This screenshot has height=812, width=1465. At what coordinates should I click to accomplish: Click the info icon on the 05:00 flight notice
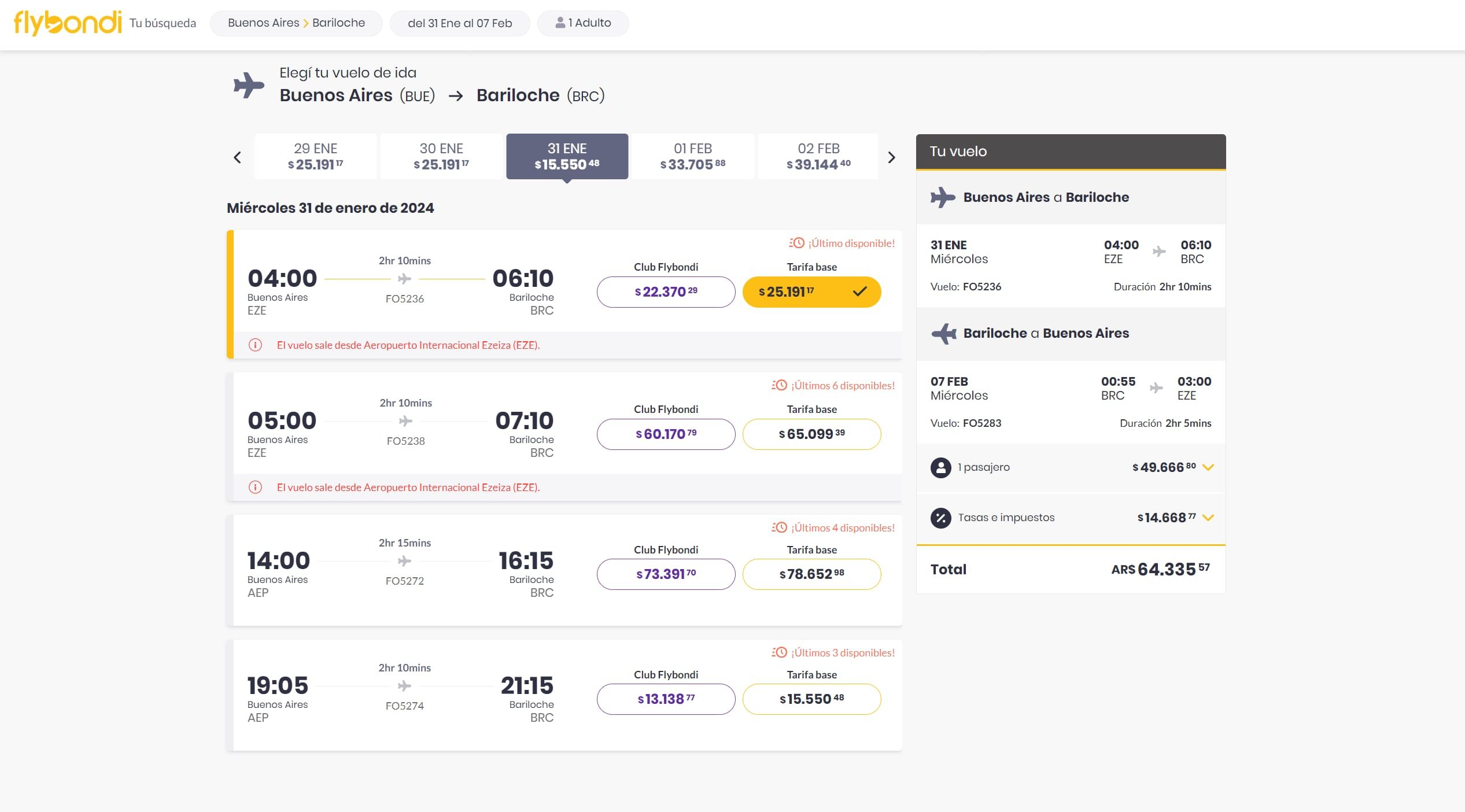pyautogui.click(x=255, y=488)
